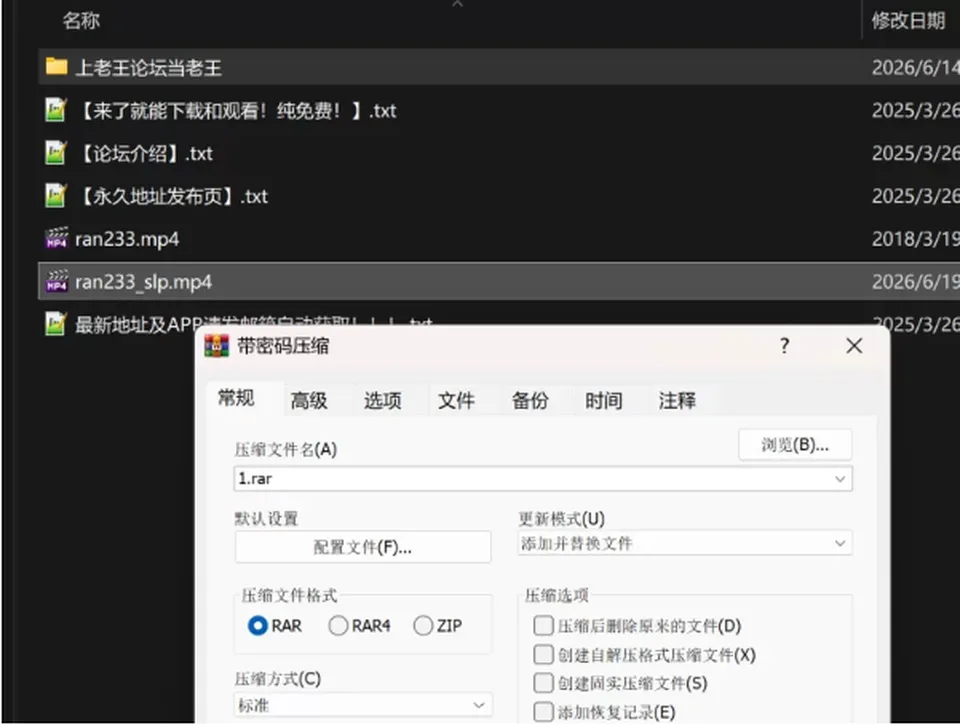Close the 带密码压缩 dialog
960x725 pixels.
click(854, 346)
